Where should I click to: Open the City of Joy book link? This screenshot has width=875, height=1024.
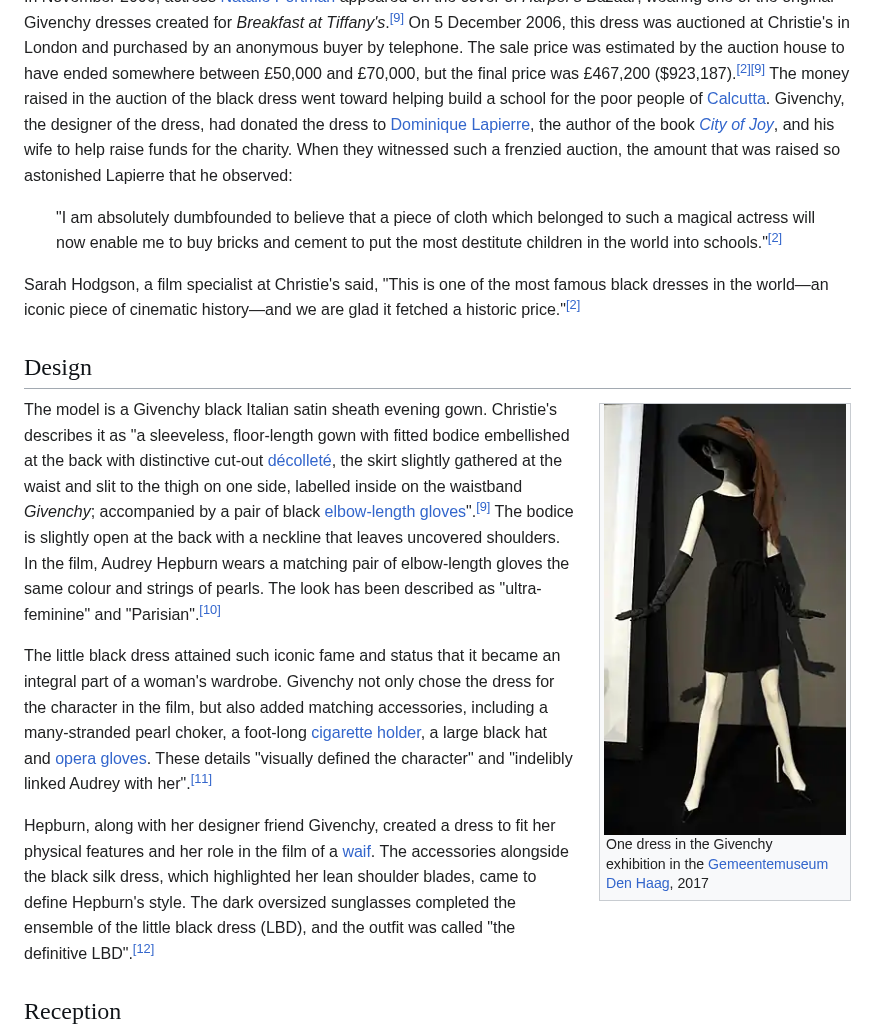(x=736, y=124)
